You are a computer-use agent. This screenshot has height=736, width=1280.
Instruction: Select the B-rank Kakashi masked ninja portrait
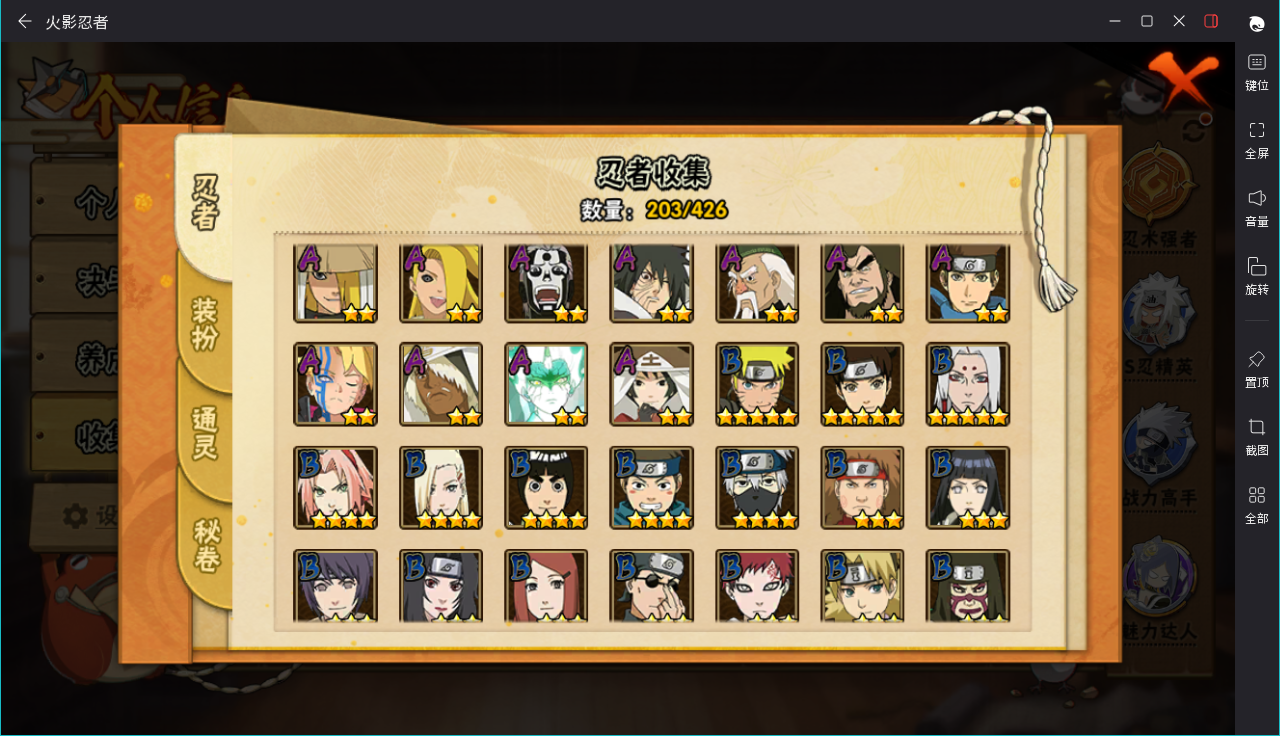[757, 487]
